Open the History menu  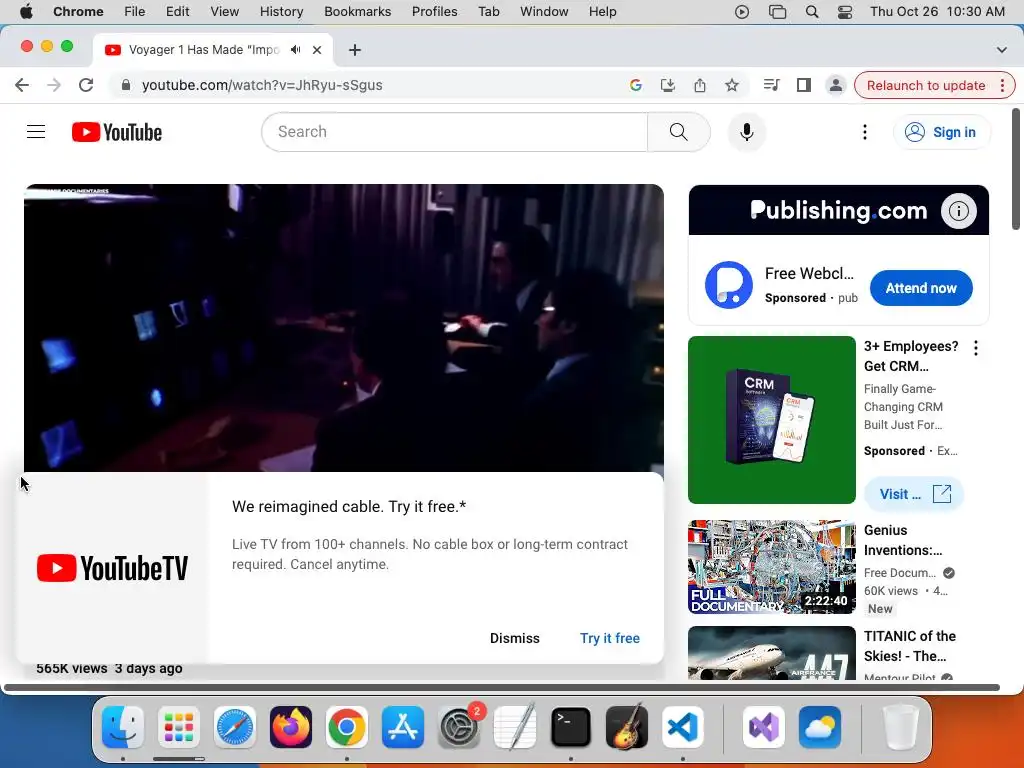click(x=281, y=11)
